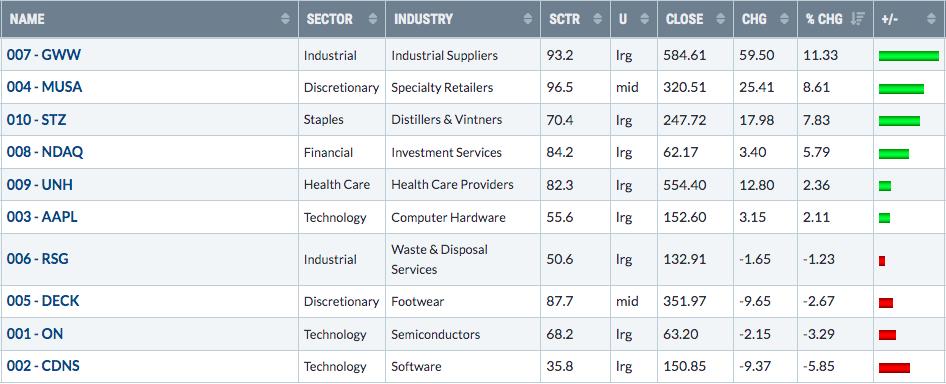This screenshot has height=384, width=946.
Task: Sort table by NAME column arrows
Action: [x=285, y=19]
